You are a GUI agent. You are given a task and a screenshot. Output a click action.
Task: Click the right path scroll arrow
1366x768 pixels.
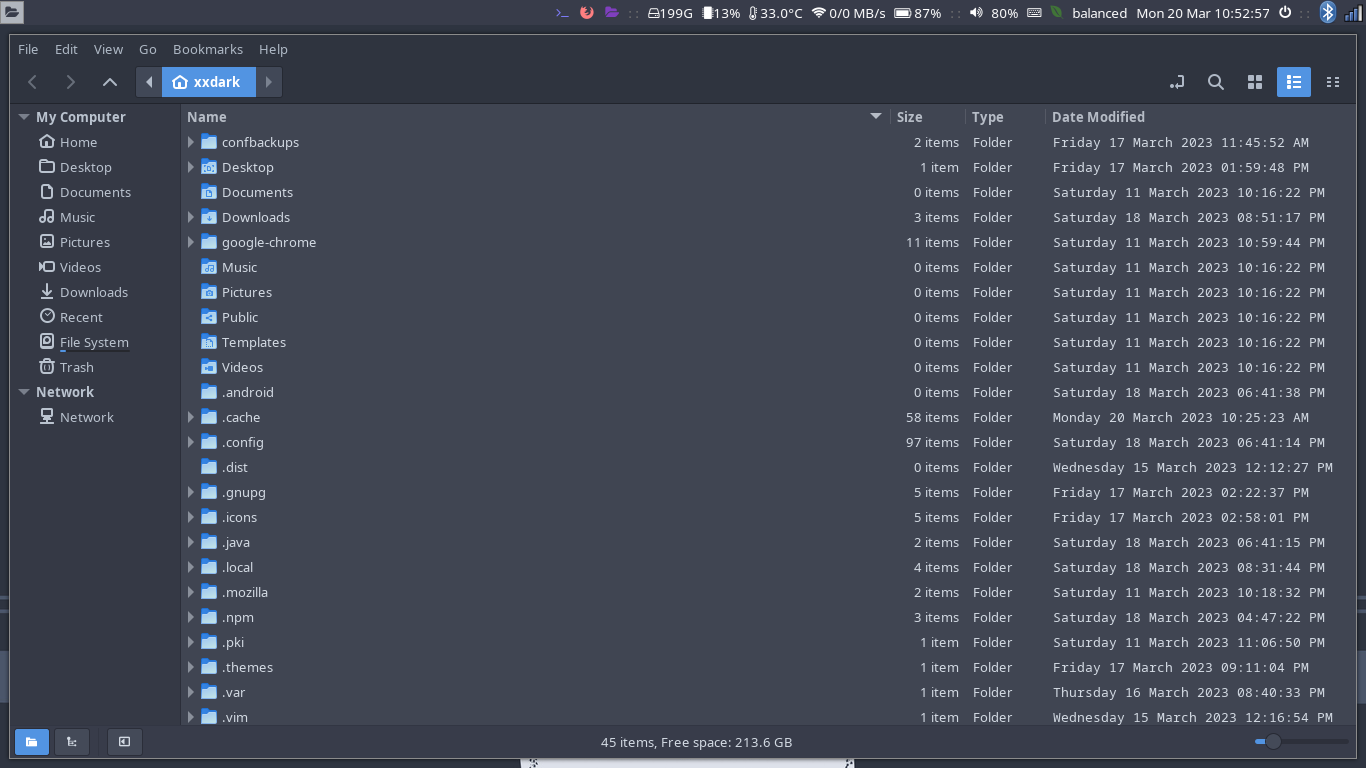(268, 82)
